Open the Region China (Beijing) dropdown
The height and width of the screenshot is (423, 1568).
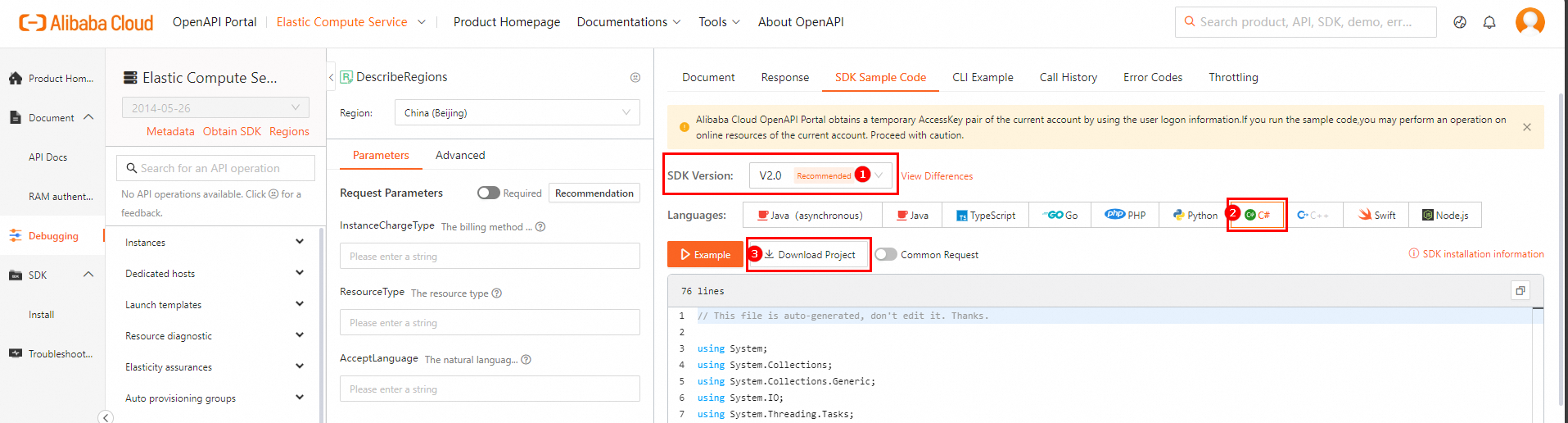click(x=517, y=113)
